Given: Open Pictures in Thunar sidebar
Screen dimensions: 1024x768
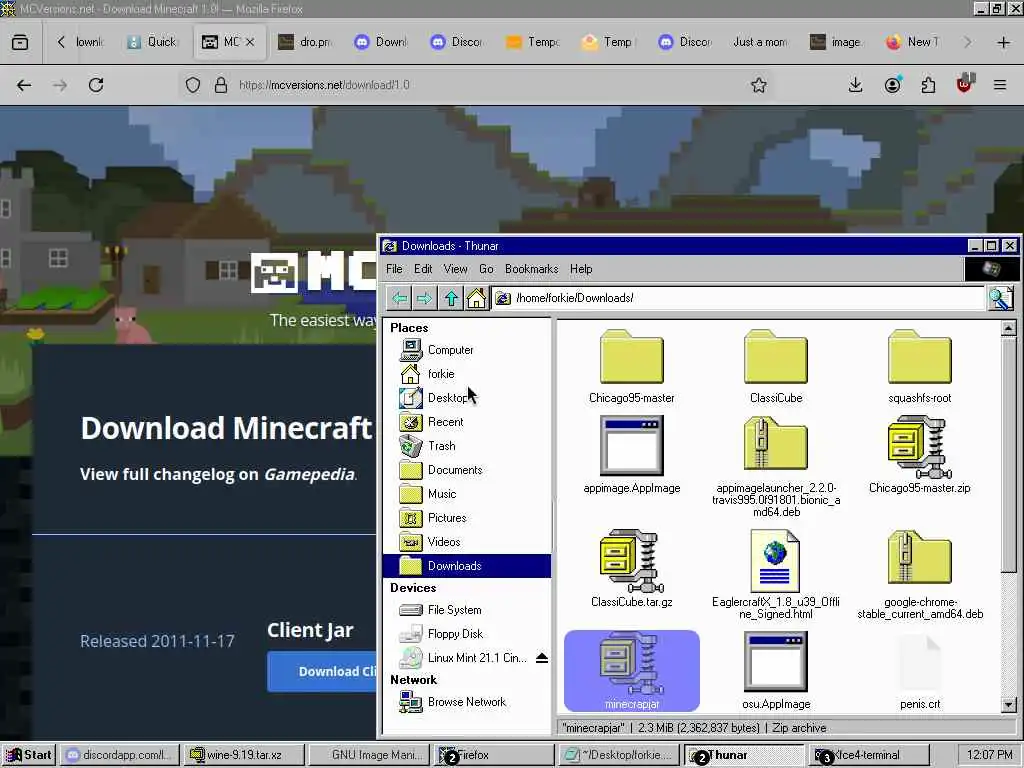Looking at the screenshot, I should pos(467,518).
